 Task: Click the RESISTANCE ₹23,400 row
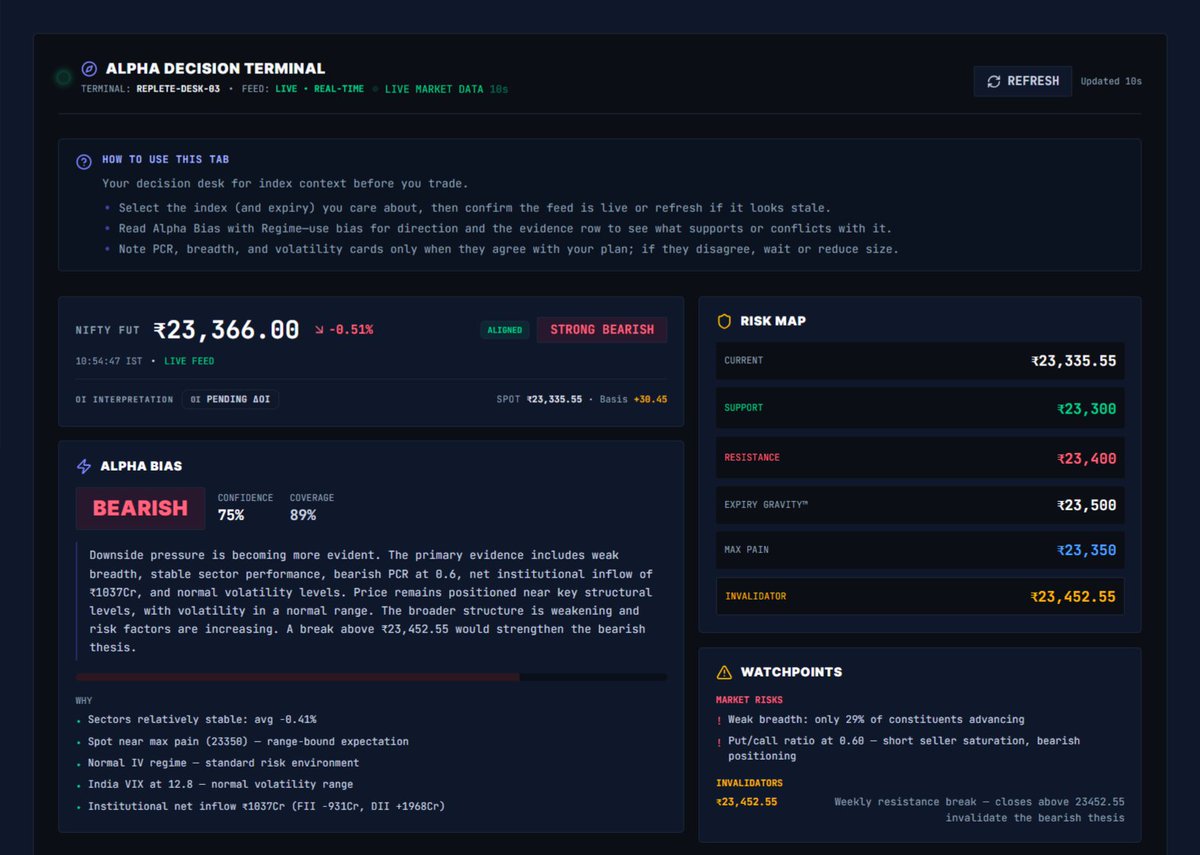(920, 458)
